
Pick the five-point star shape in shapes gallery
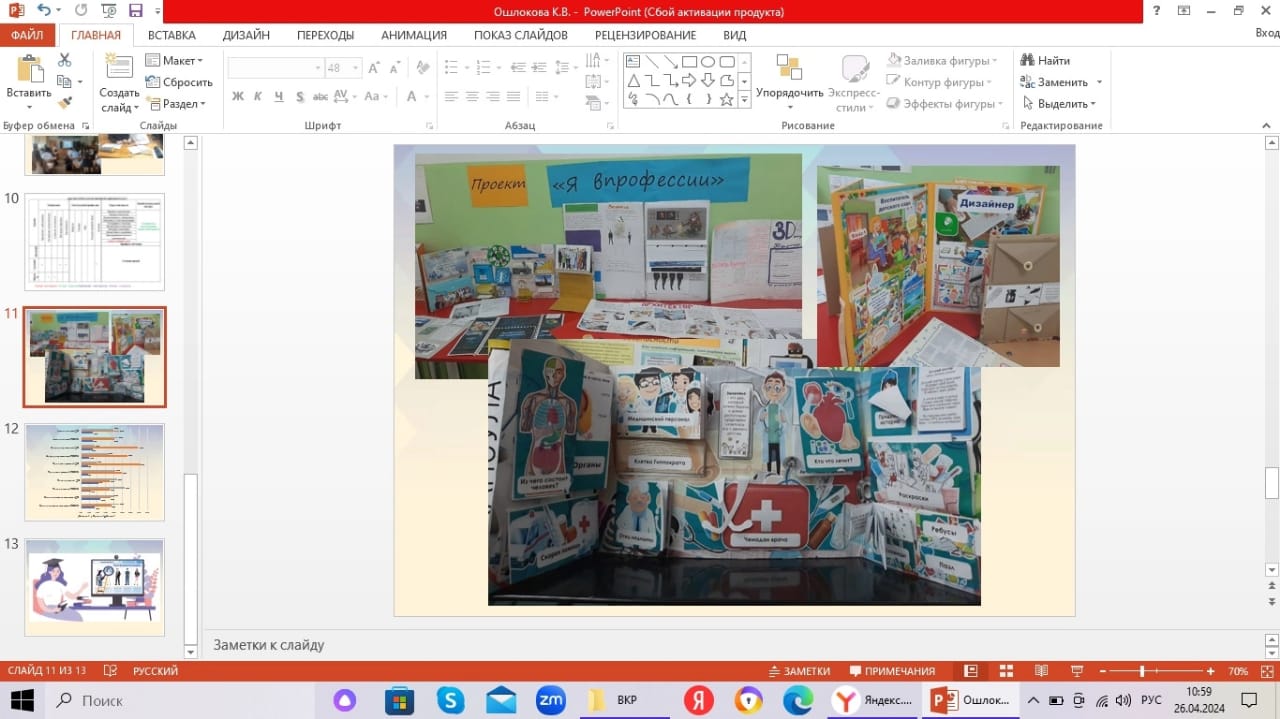tap(727, 99)
